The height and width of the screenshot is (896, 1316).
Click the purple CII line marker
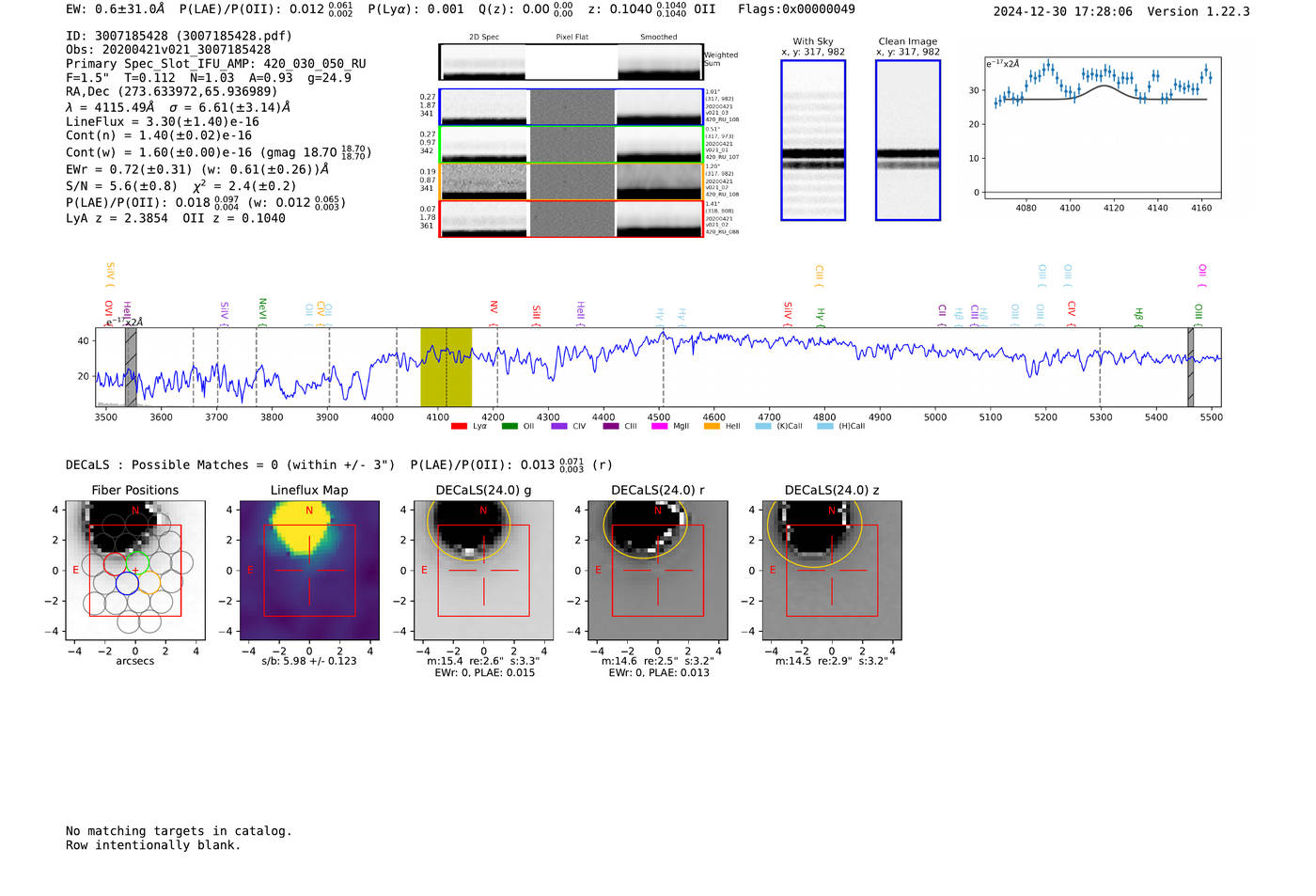pyautogui.click(x=942, y=316)
